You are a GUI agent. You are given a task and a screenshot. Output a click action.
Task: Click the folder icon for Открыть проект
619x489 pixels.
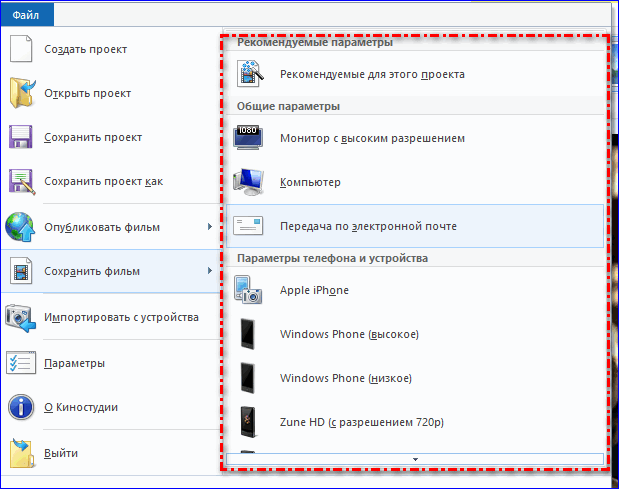[x=22, y=93]
